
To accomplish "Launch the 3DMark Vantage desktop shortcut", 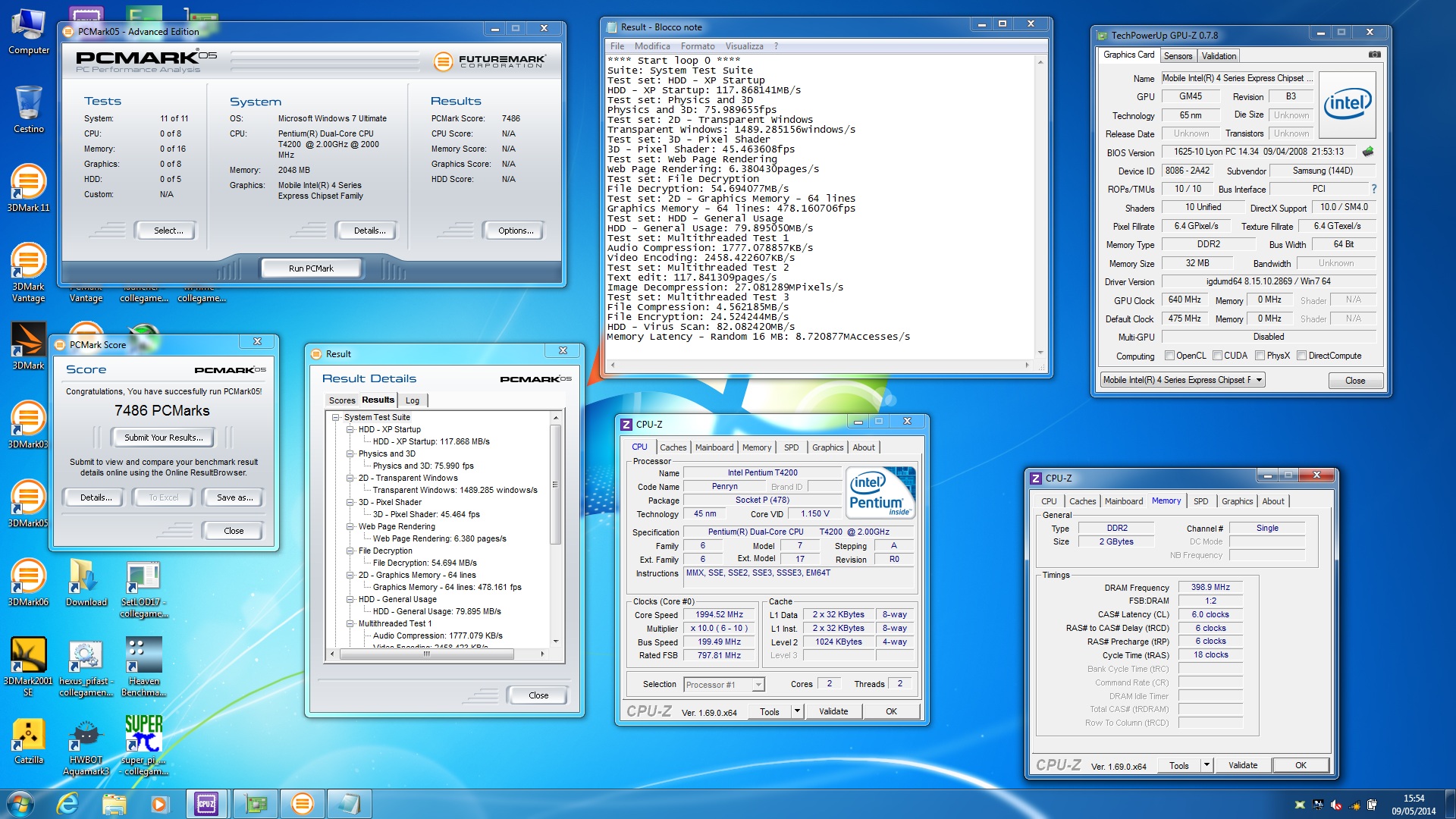I will (29, 271).
